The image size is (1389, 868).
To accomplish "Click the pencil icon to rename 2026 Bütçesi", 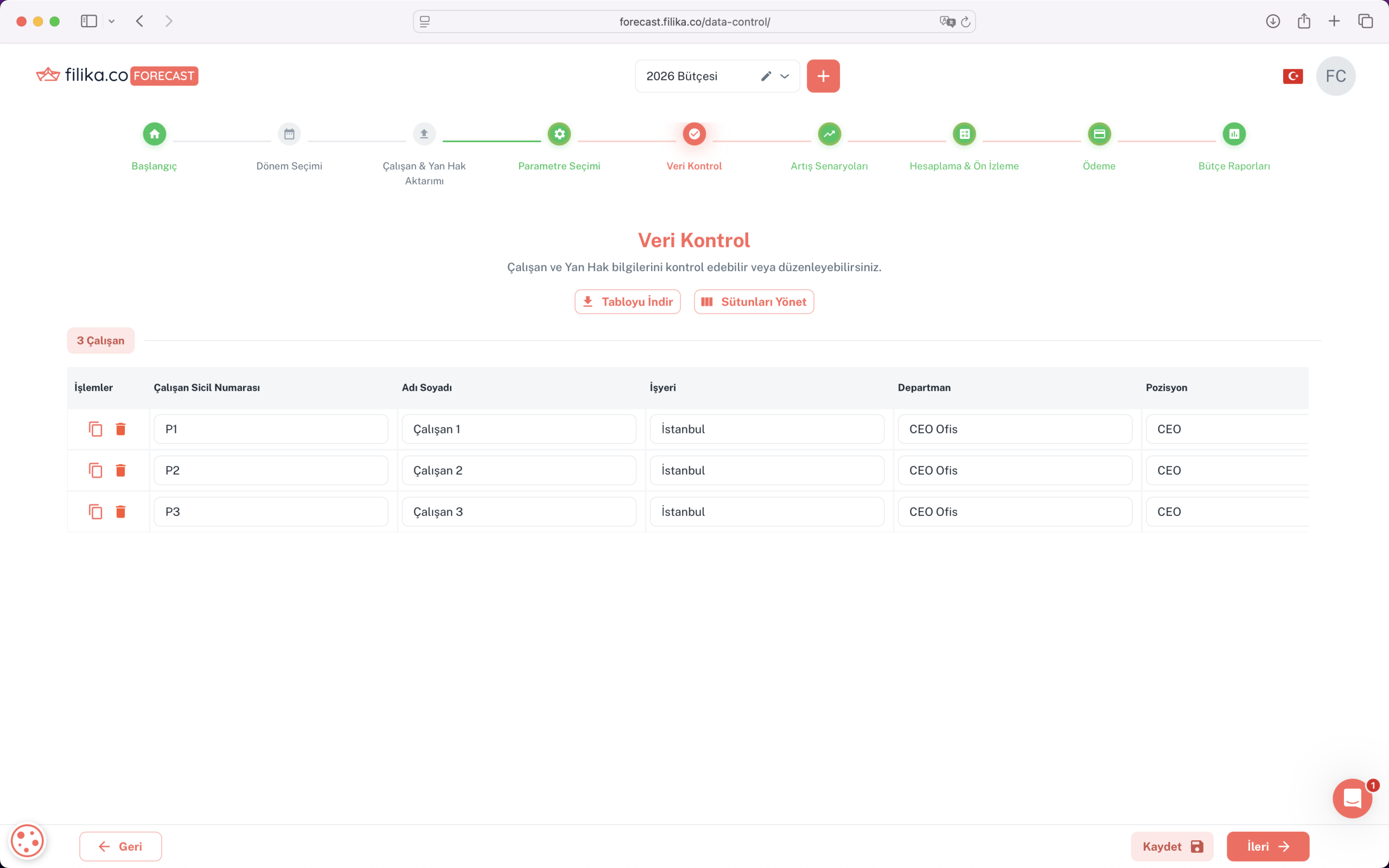I will tap(766, 76).
